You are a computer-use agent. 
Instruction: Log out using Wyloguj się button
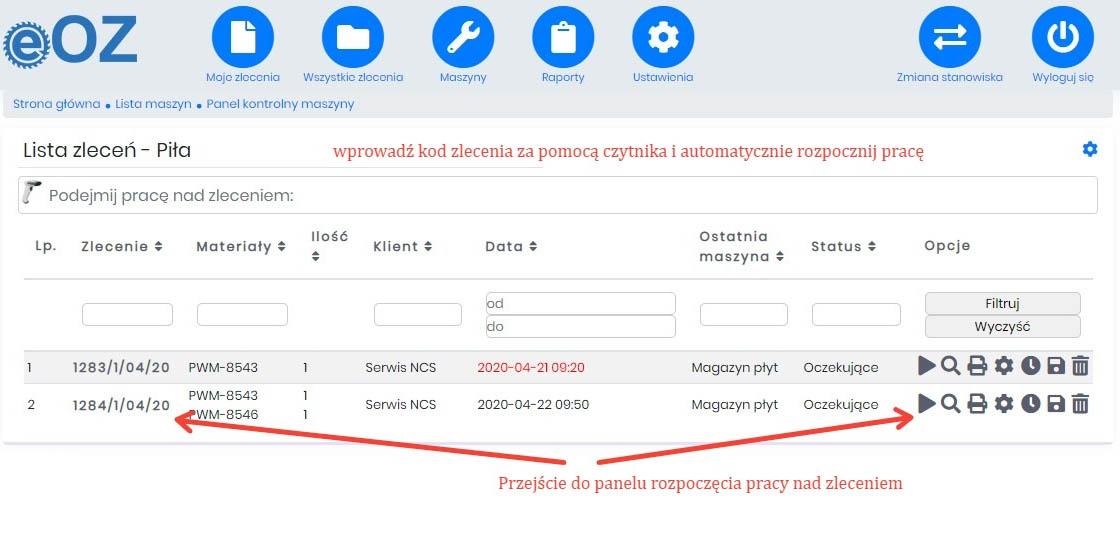coord(1062,37)
